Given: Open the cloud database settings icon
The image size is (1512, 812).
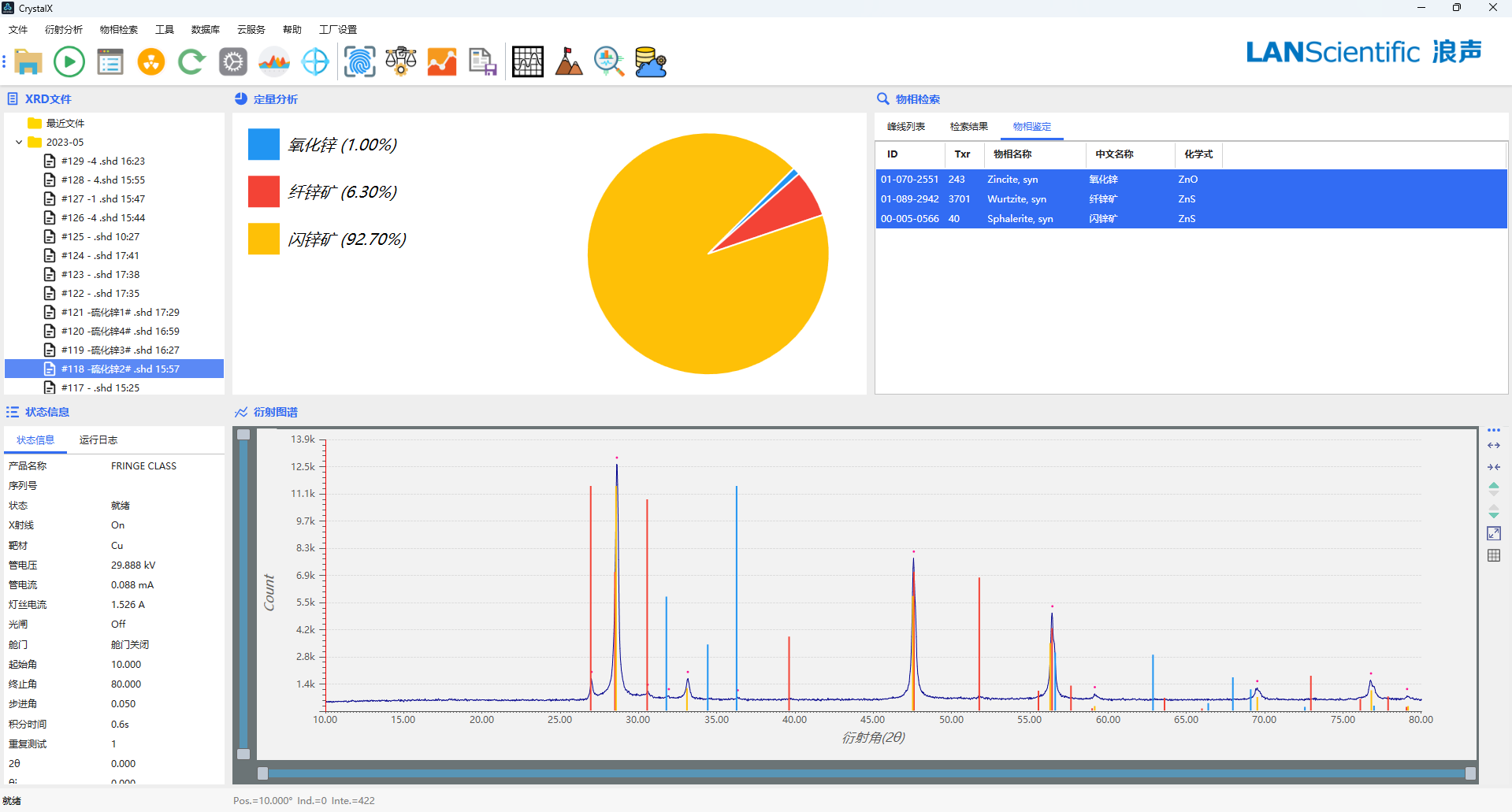Looking at the screenshot, I should click(x=651, y=61).
